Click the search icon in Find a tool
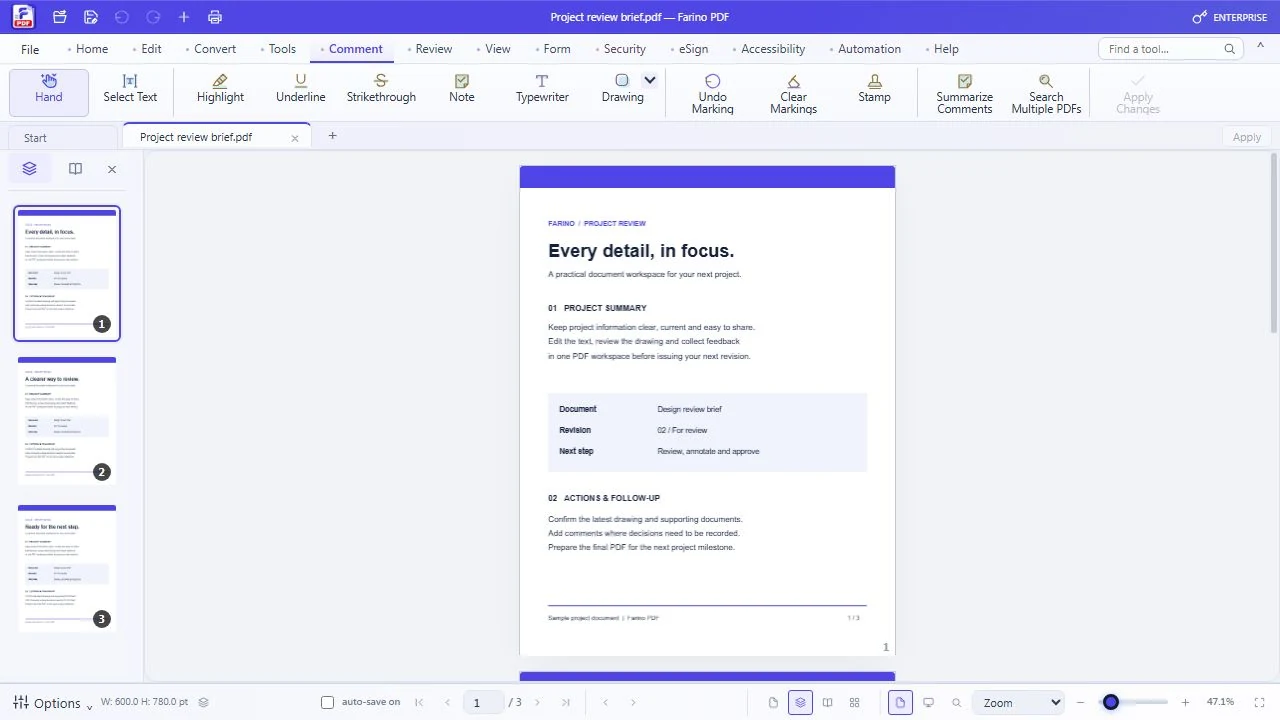The height and width of the screenshot is (720, 1280). [x=1230, y=49]
